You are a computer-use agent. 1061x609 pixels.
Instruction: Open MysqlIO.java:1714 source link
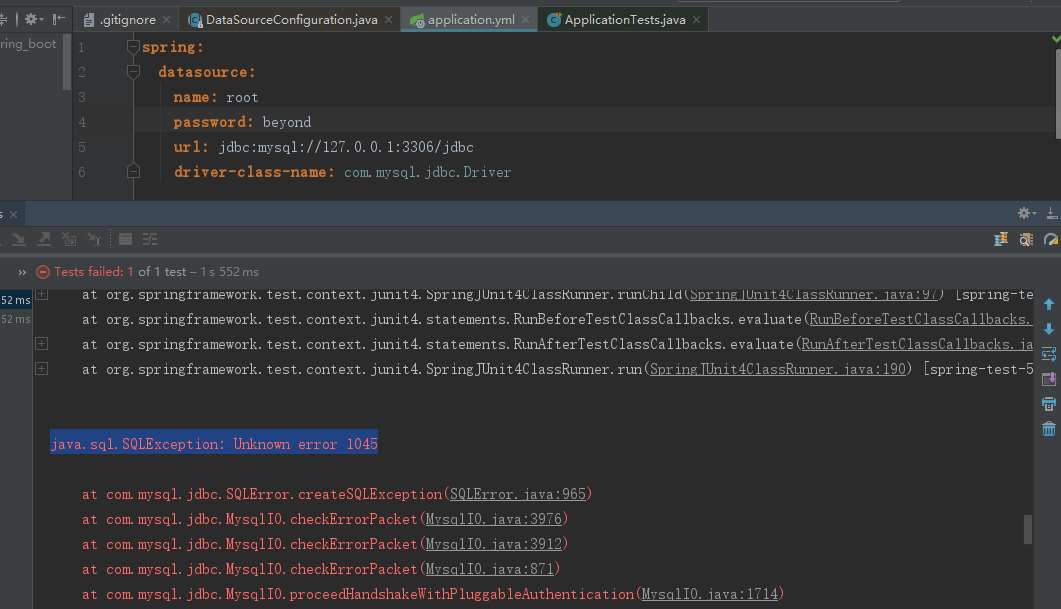pos(710,595)
